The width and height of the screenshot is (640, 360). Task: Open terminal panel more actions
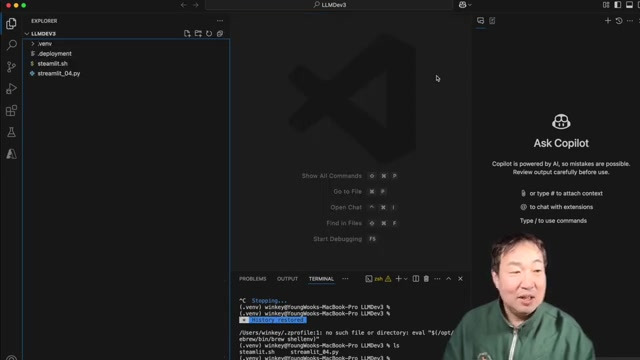point(437,279)
